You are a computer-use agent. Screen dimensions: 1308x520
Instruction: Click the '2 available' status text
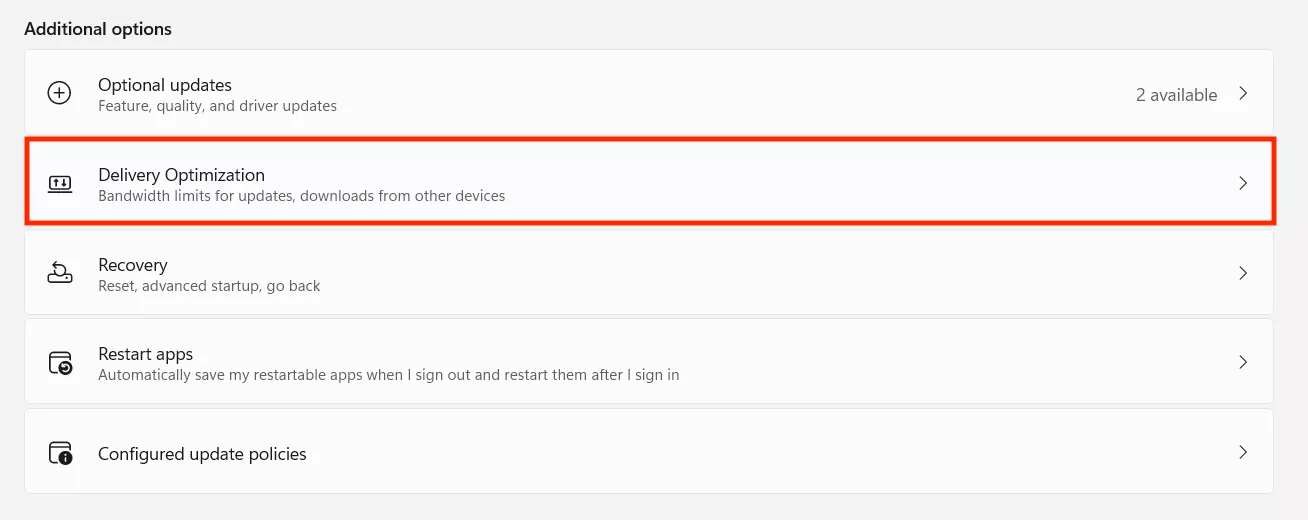click(1176, 95)
